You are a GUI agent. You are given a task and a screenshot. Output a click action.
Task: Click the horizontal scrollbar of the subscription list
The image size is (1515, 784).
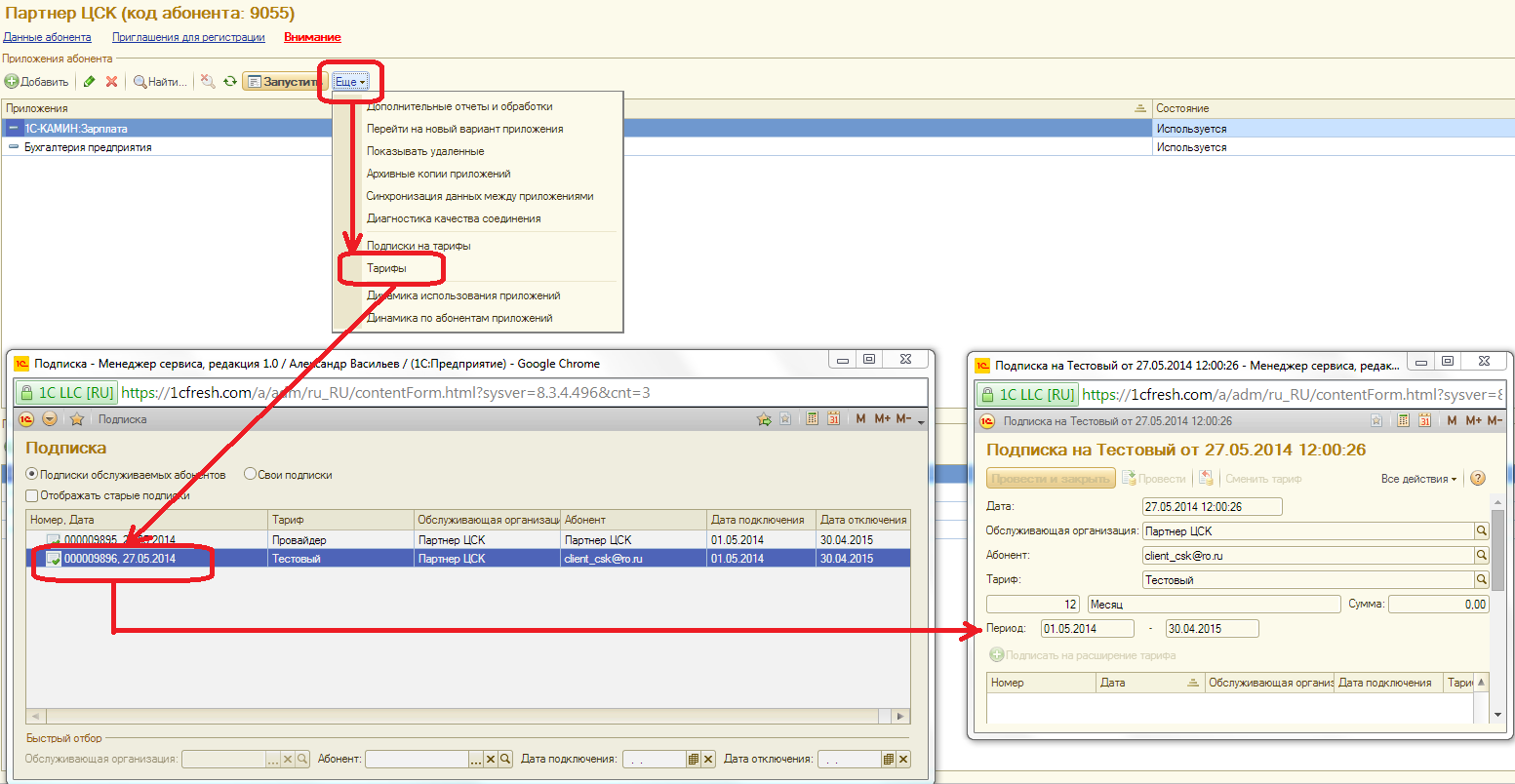(468, 716)
